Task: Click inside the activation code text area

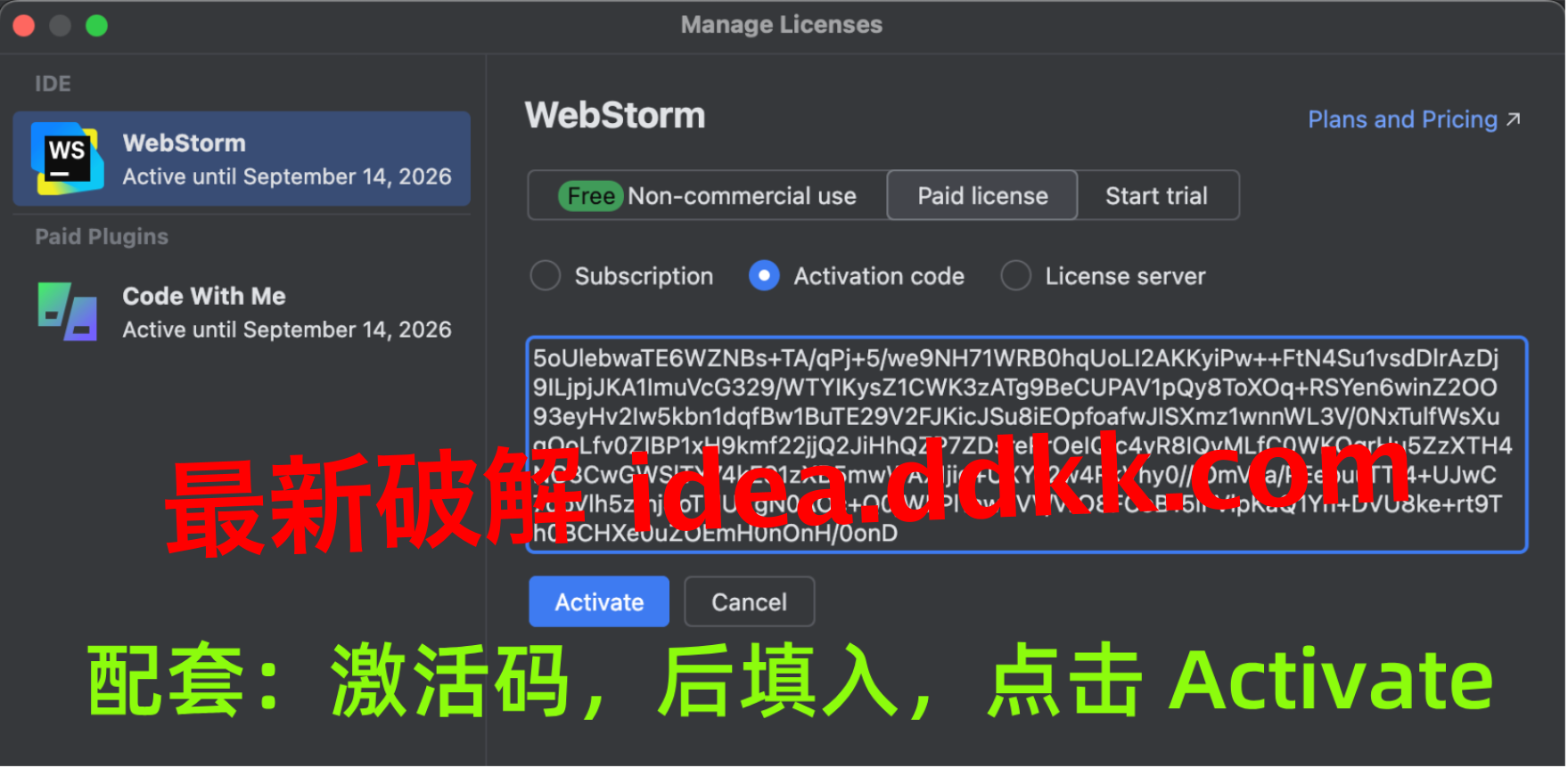Action: click(x=1027, y=445)
